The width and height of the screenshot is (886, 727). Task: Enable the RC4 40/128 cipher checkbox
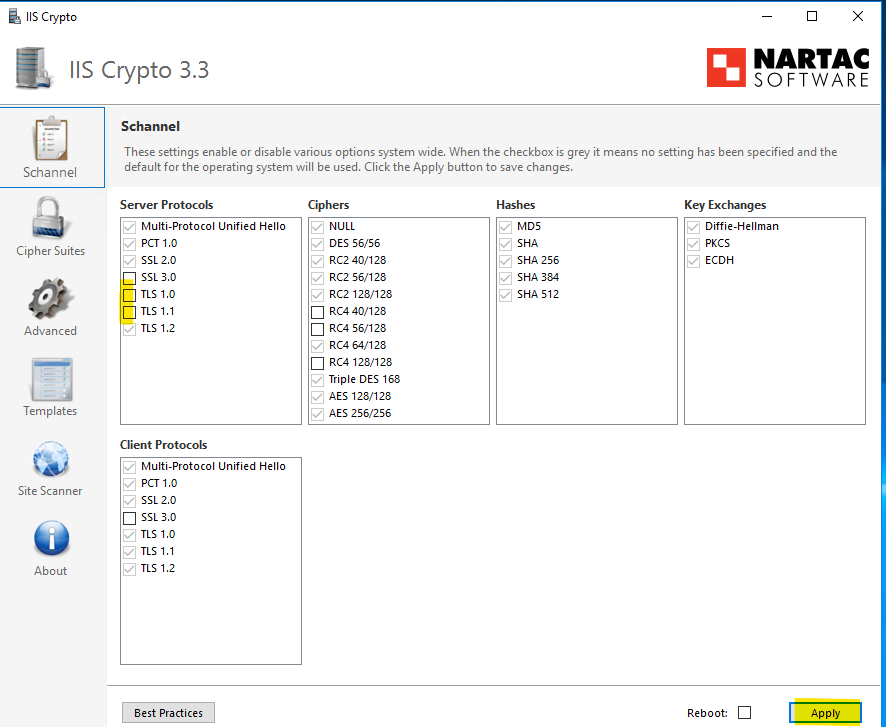point(318,312)
